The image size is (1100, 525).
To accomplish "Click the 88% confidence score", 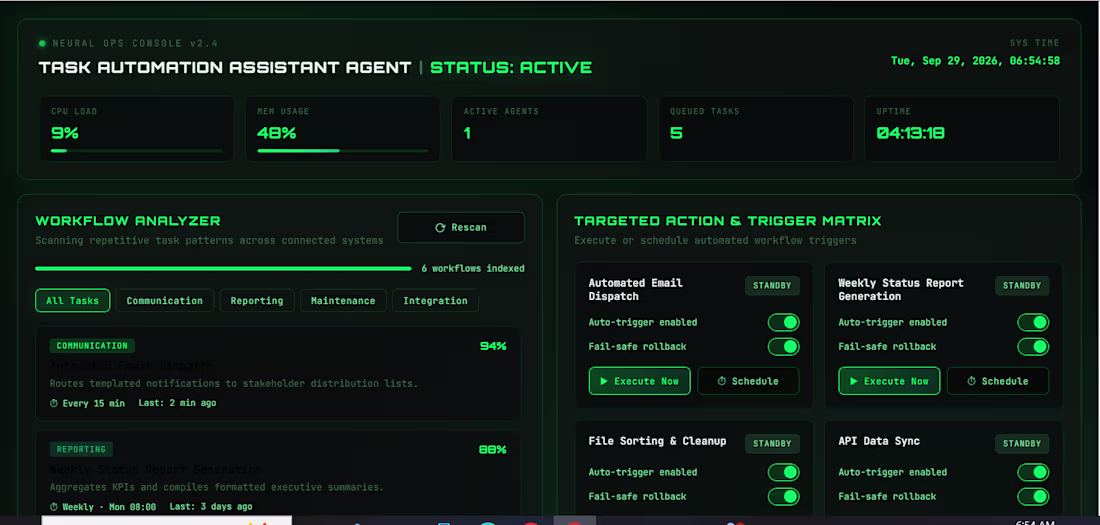I will point(493,449).
